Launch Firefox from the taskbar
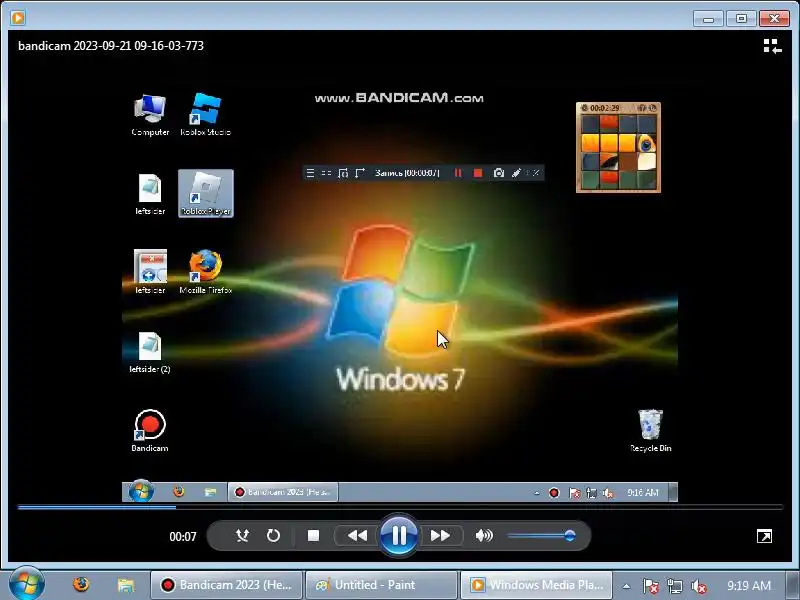The height and width of the screenshot is (600, 800). tap(81, 584)
